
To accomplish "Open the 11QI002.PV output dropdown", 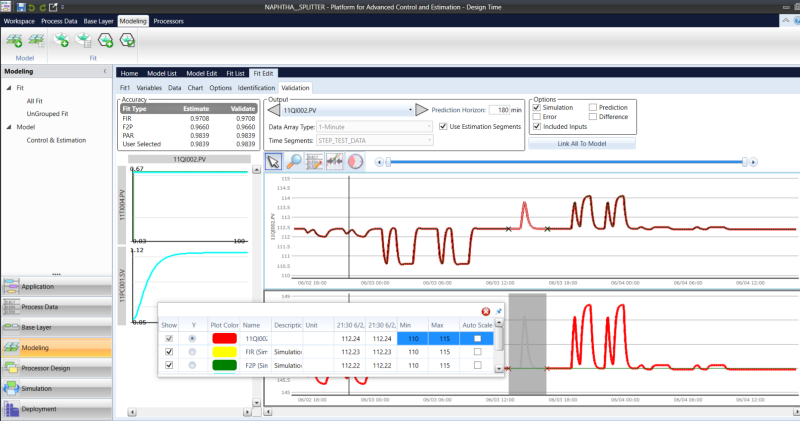I will pyautogui.click(x=410, y=110).
